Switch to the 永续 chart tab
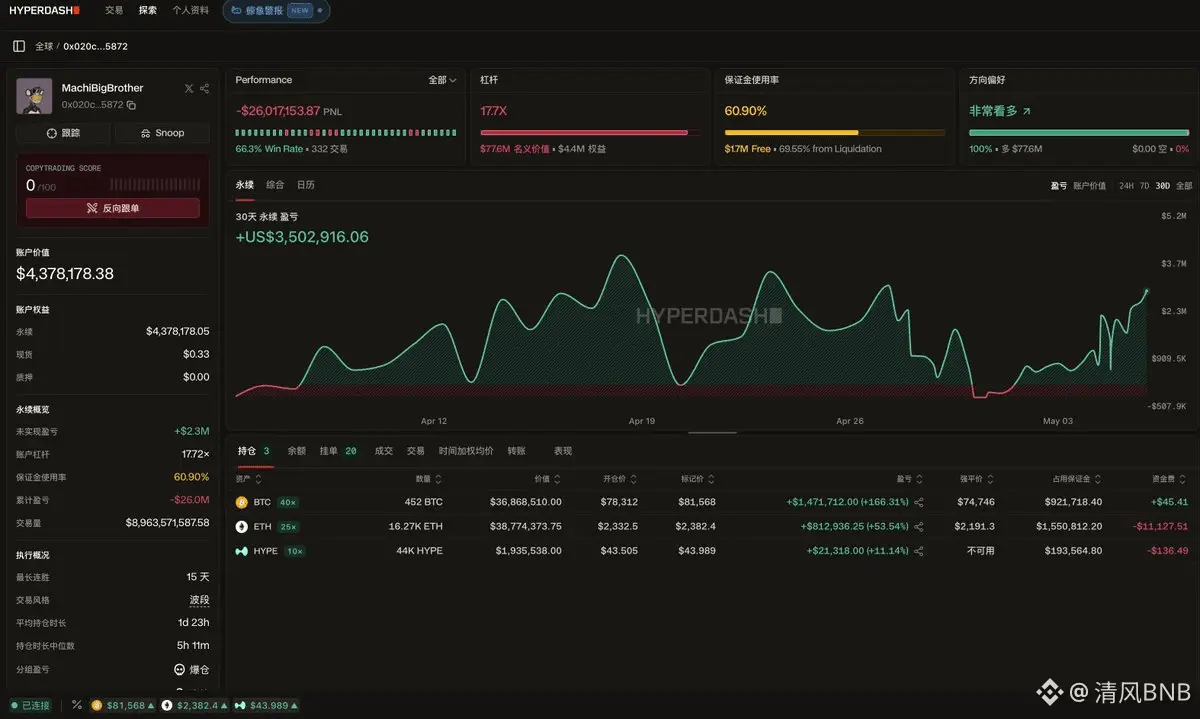 click(x=245, y=185)
